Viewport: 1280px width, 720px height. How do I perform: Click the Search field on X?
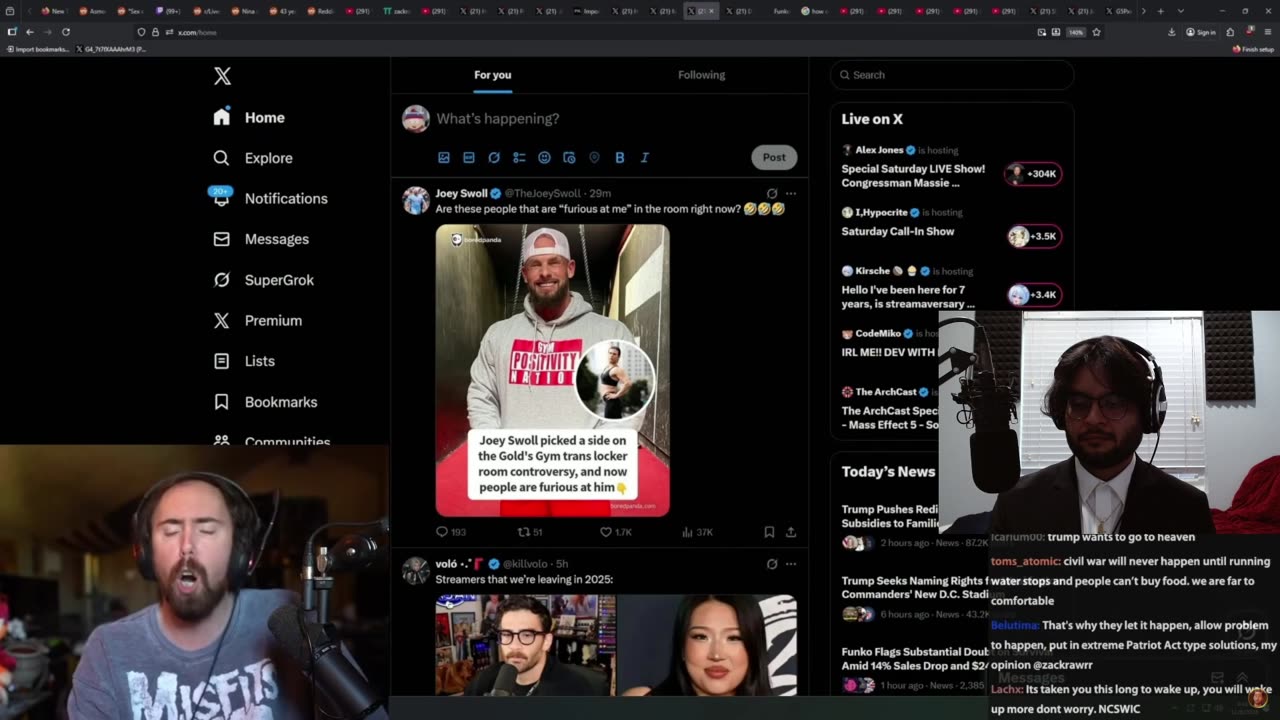tap(952, 75)
